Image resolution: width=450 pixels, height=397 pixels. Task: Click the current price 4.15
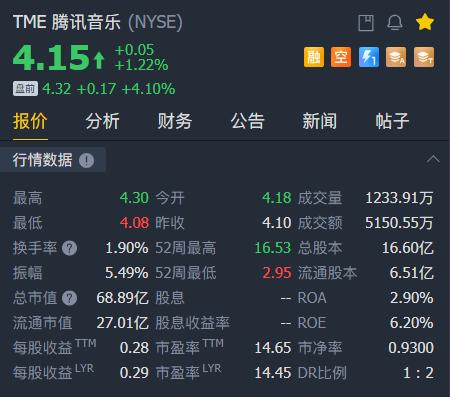[x=51, y=58]
